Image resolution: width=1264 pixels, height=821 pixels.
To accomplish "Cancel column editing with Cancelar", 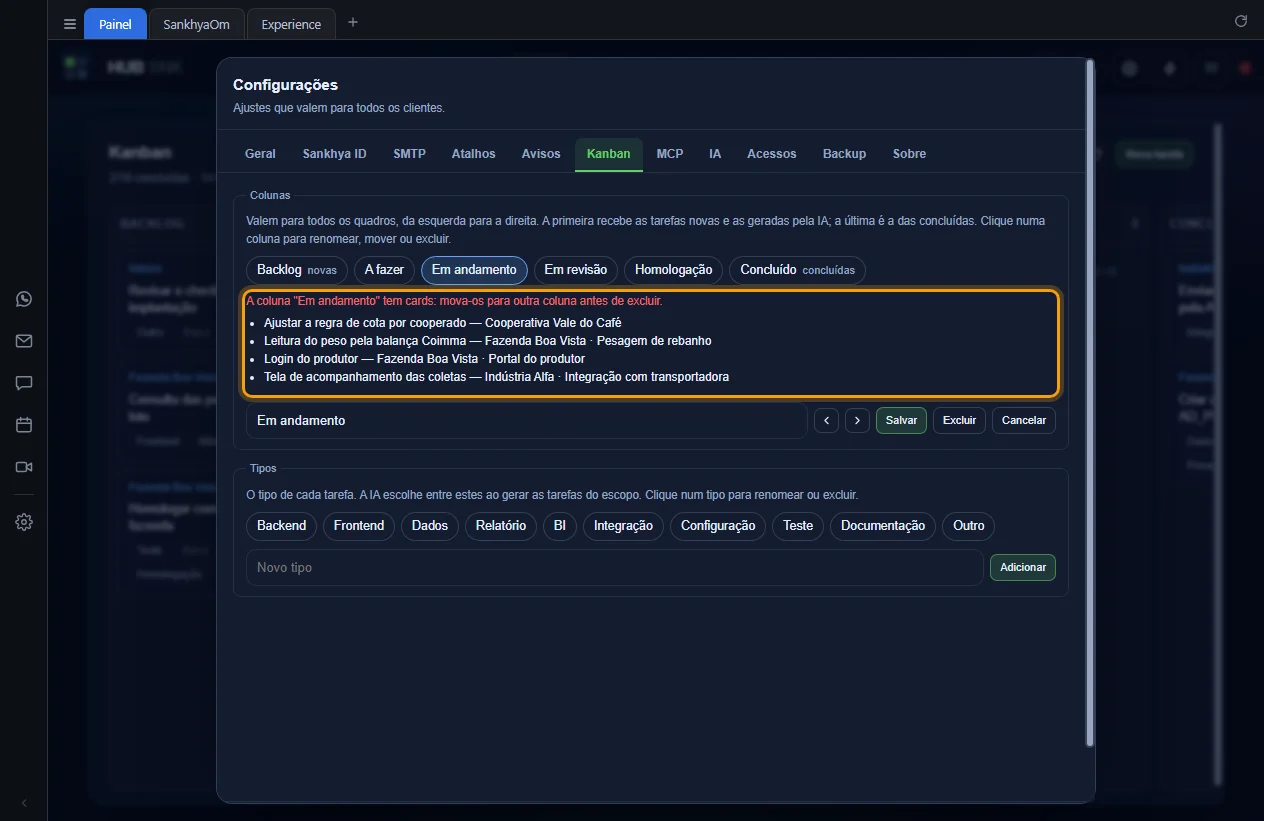I will [1024, 421].
